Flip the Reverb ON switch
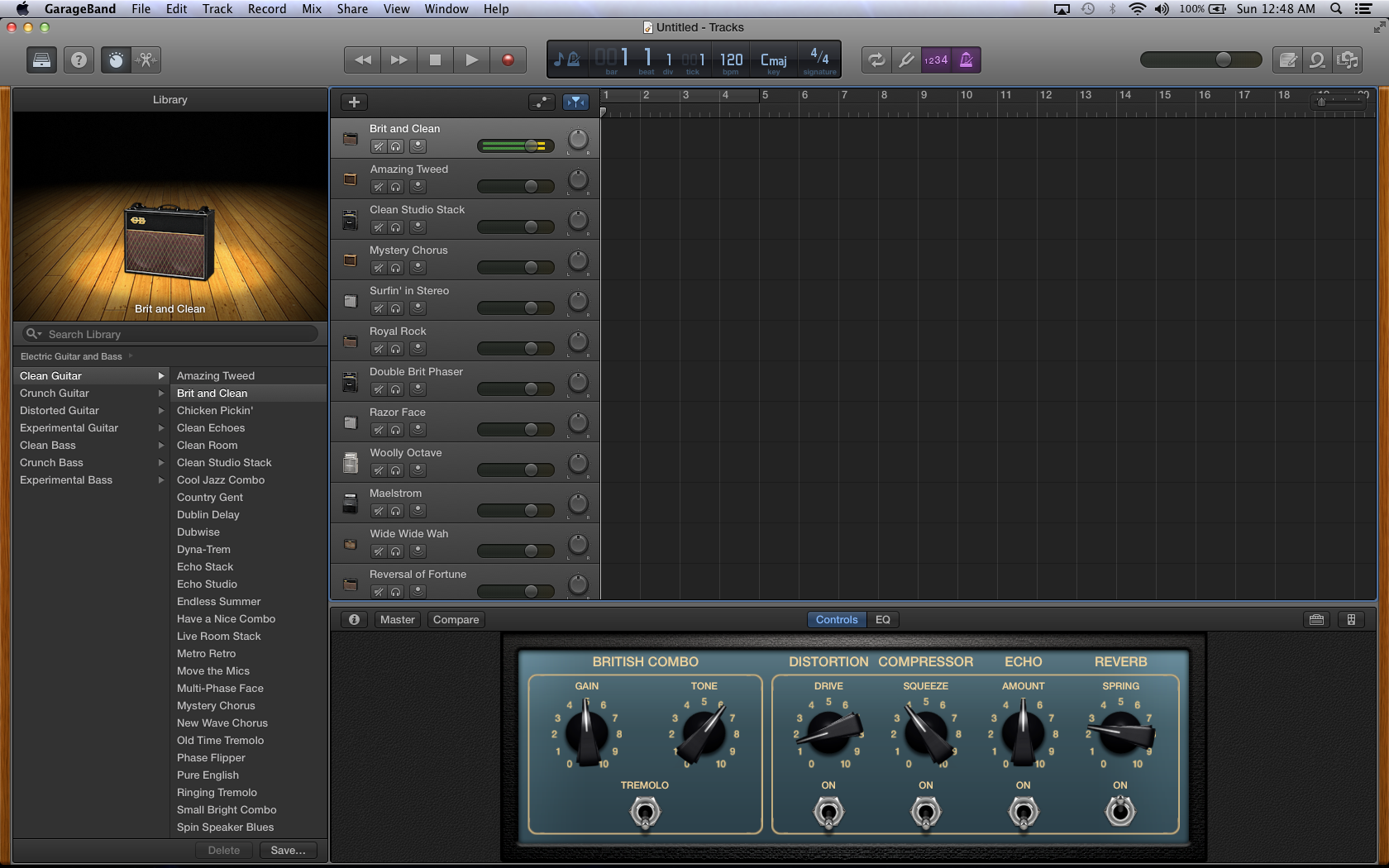Screen dimensions: 1389x868 pos(1120,811)
